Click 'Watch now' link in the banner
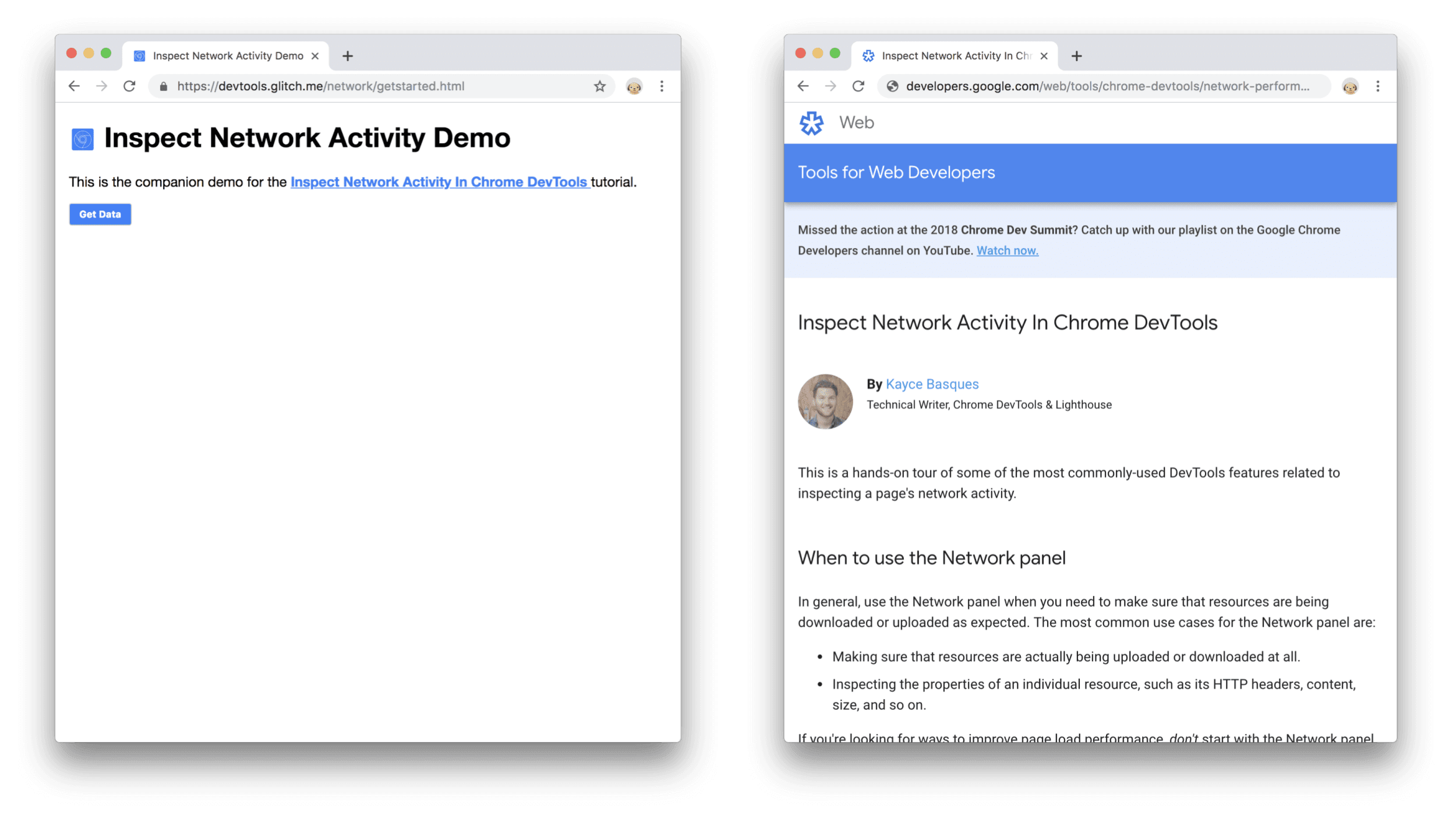The image size is (1456, 818). click(1007, 250)
